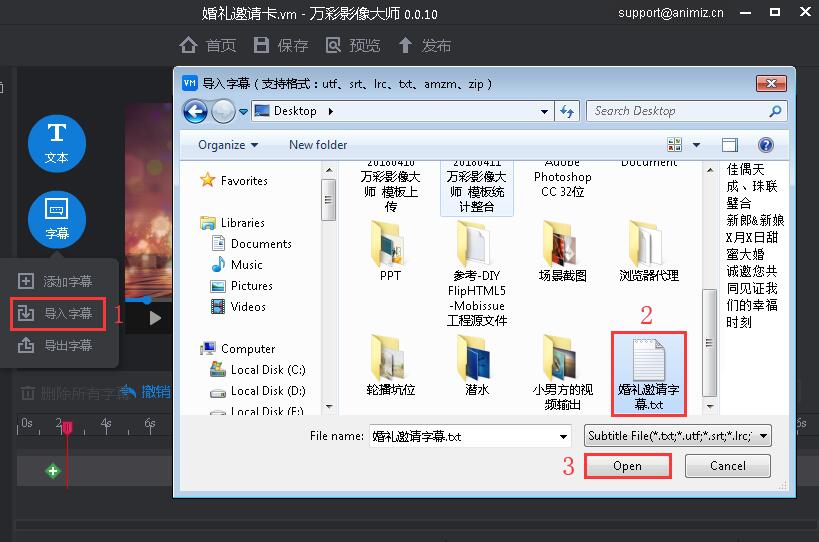The image size is (819, 542).
Task: Select Local Disk (D:)
Action: pyautogui.click(x=258, y=391)
